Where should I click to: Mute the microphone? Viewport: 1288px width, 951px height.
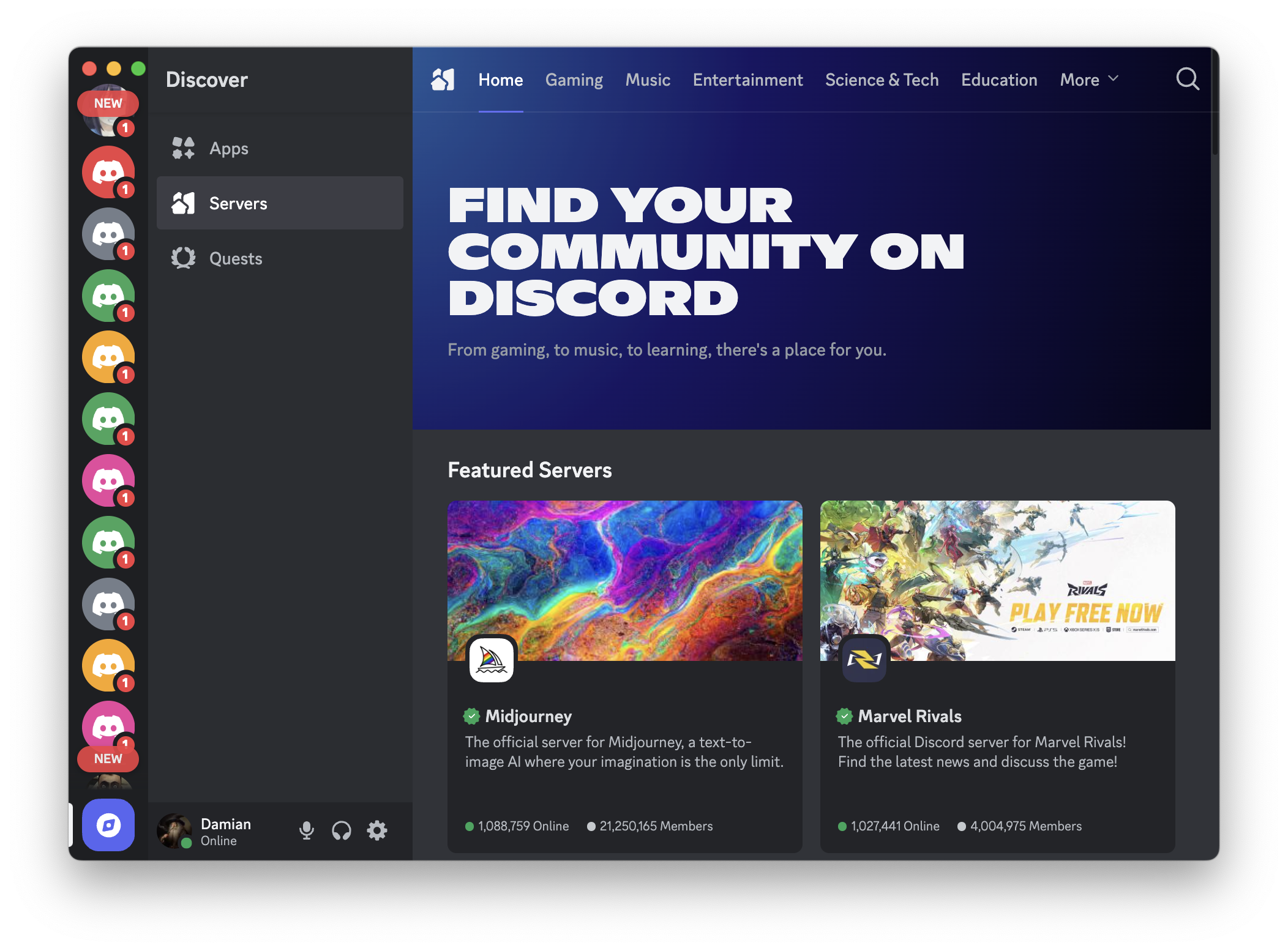coord(307,830)
